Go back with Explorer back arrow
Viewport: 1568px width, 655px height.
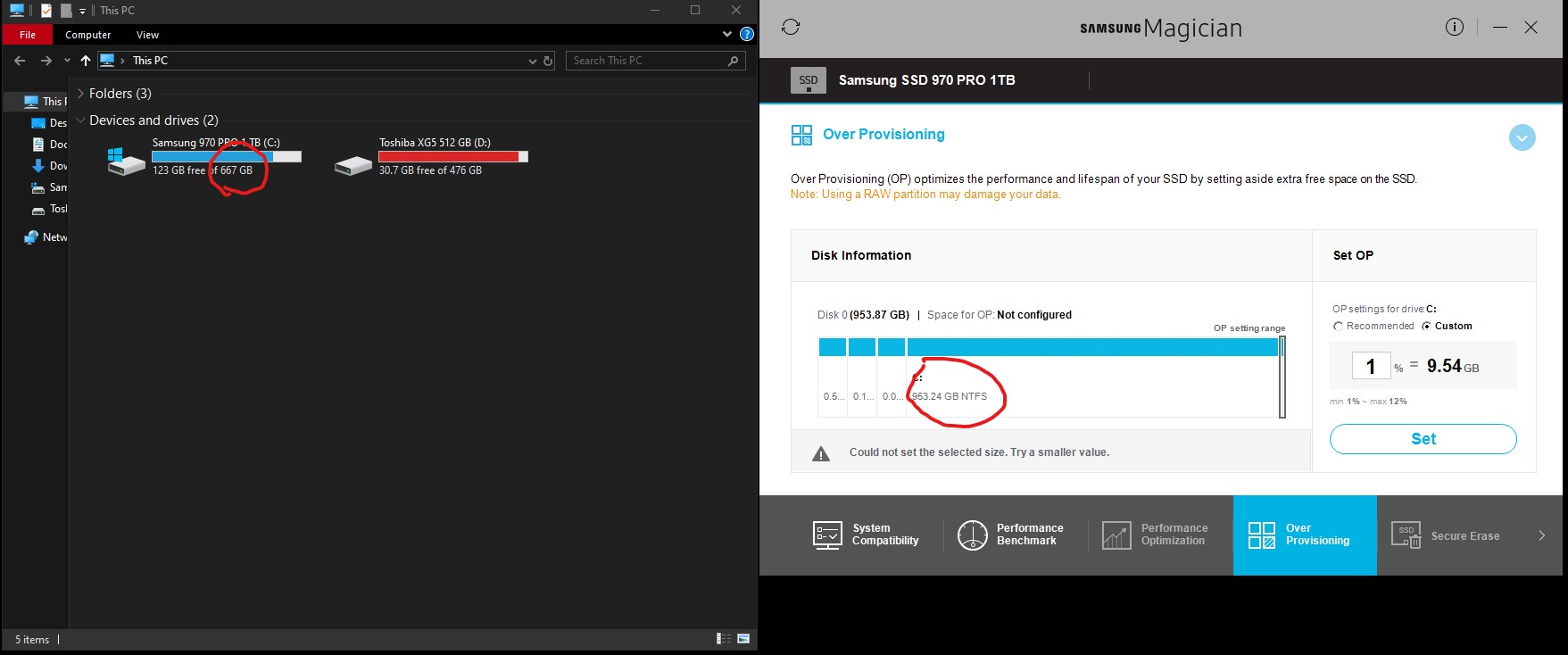[x=20, y=61]
